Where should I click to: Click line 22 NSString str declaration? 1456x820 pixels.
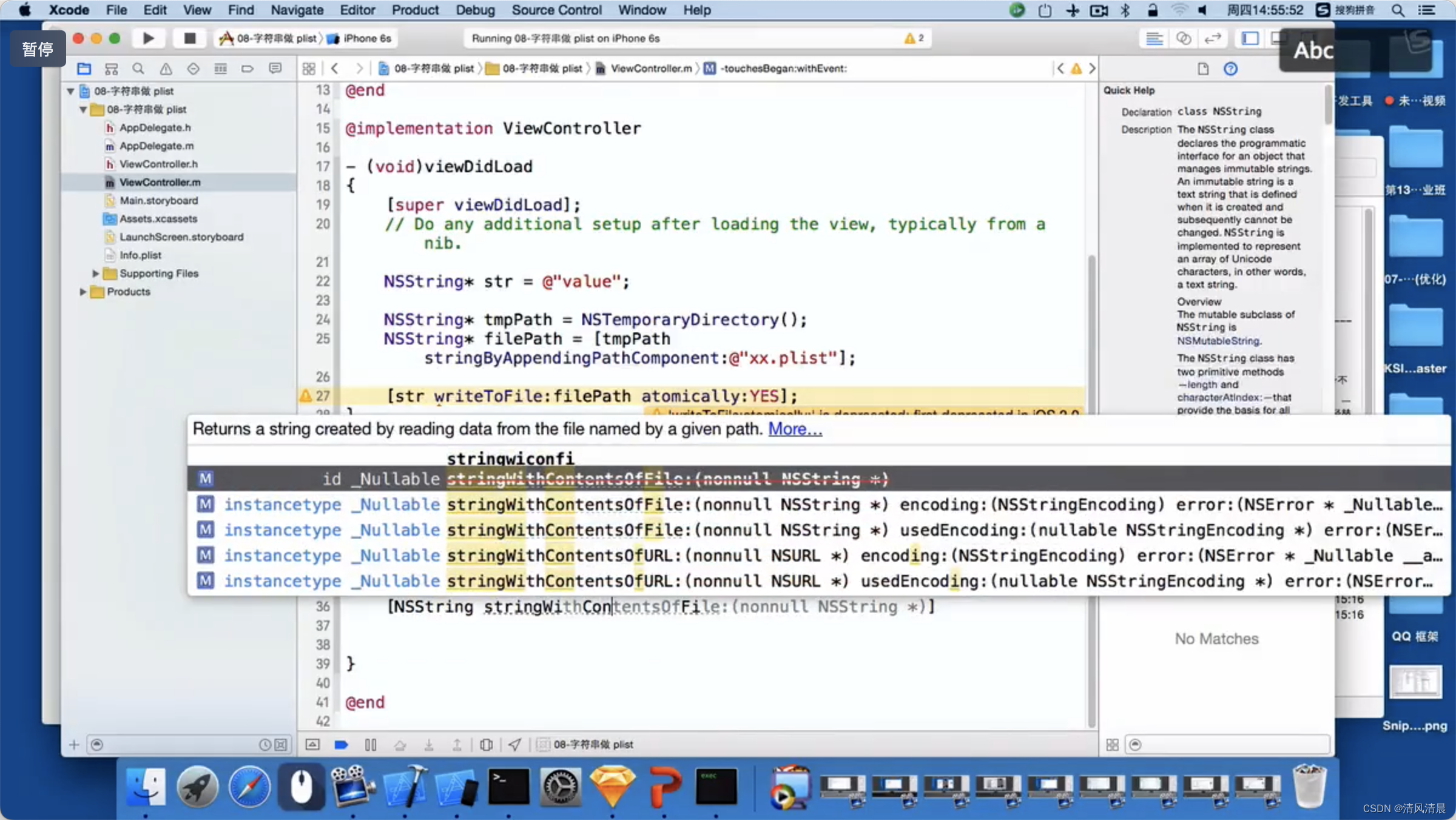[505, 281]
